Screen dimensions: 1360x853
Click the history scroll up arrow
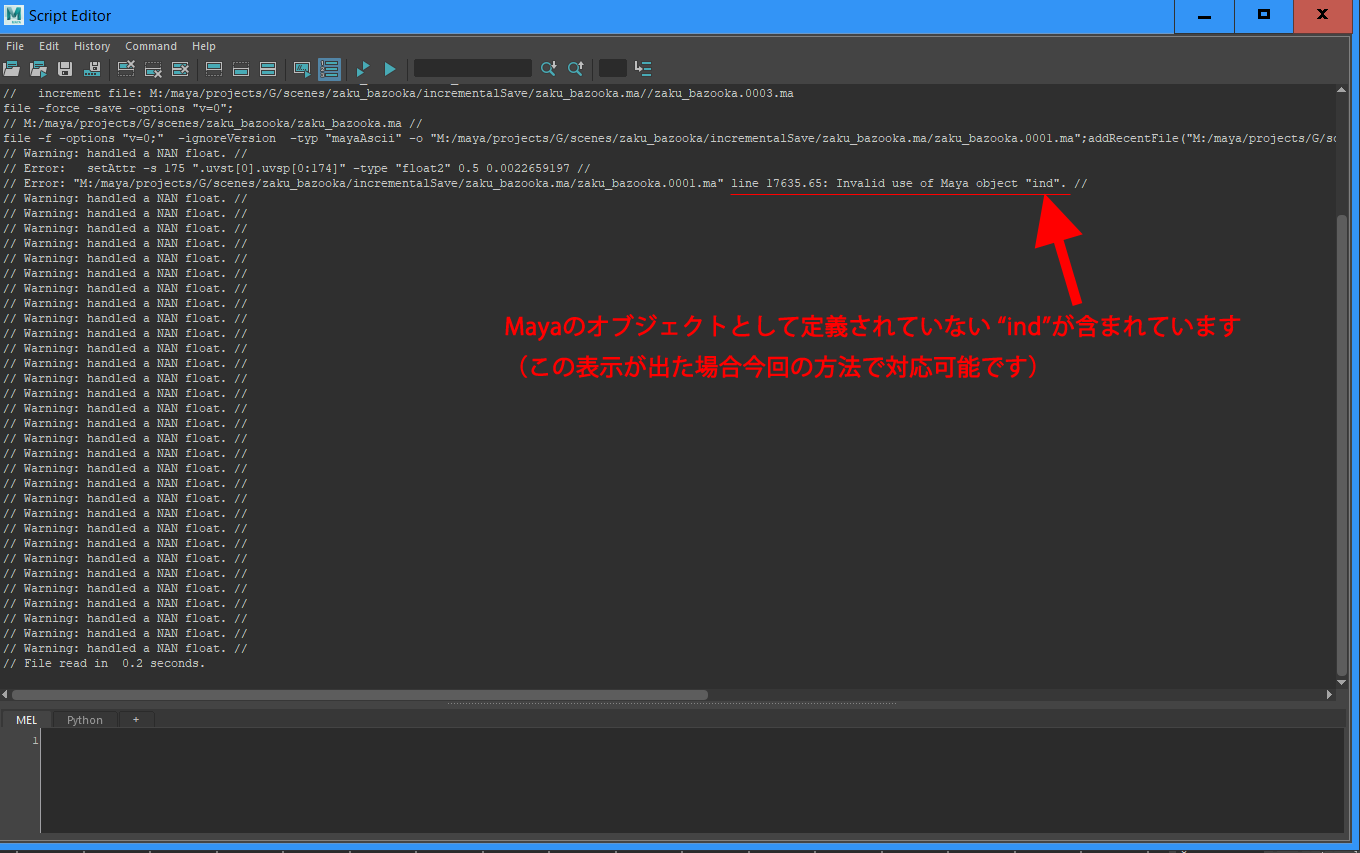(x=1342, y=90)
